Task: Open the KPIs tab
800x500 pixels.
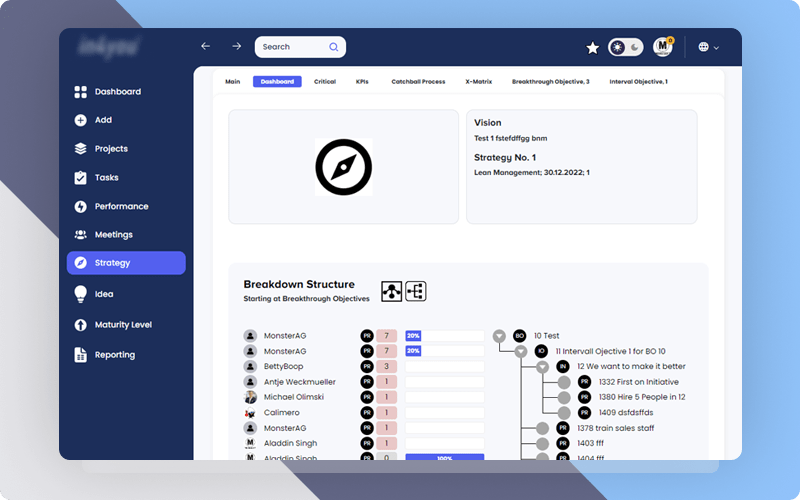Action: tap(362, 82)
